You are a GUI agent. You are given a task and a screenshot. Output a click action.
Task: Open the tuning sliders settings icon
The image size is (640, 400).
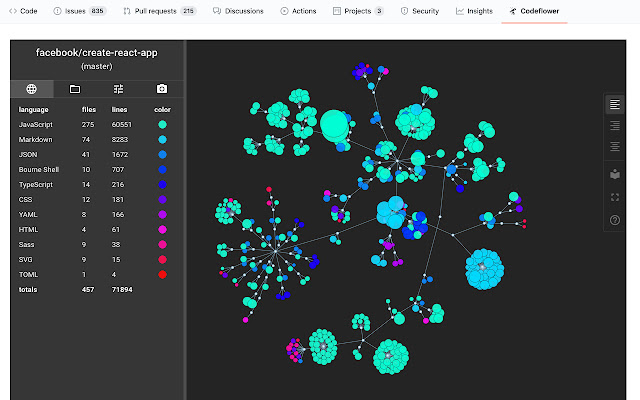(118, 89)
